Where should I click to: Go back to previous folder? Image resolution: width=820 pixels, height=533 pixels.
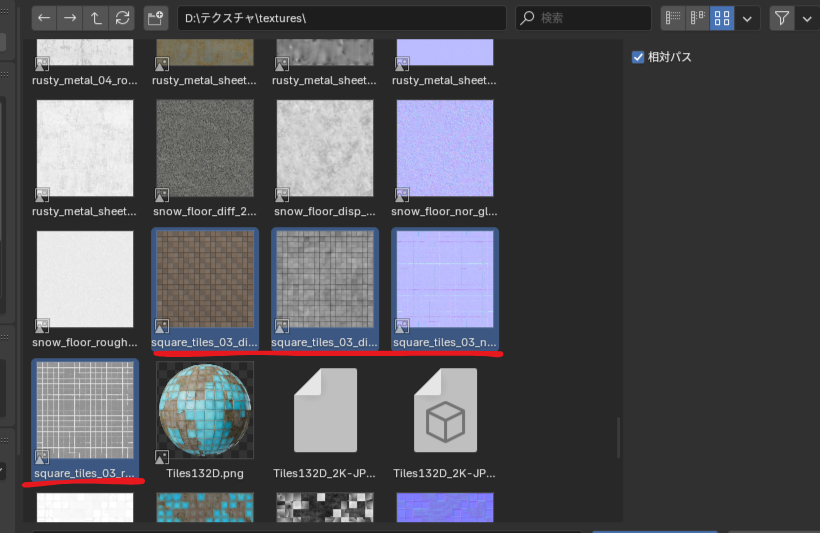pos(44,18)
